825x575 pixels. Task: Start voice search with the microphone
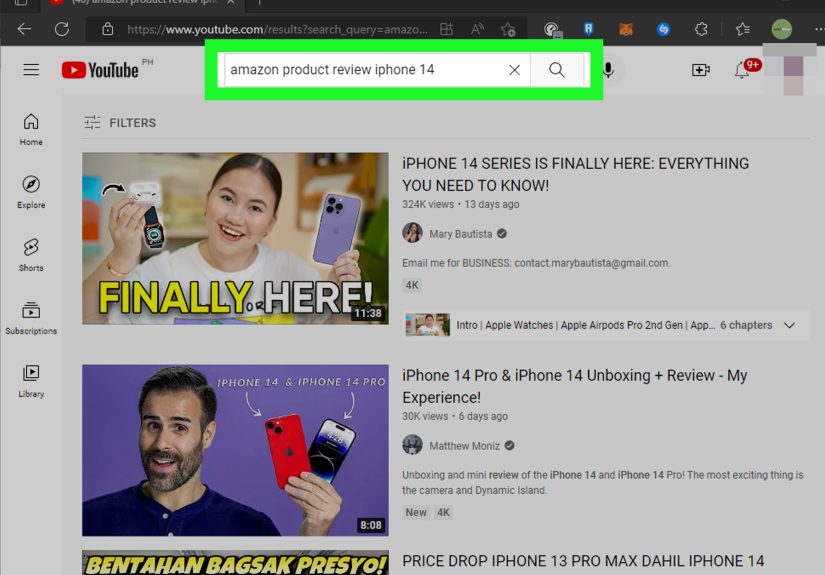tap(608, 69)
